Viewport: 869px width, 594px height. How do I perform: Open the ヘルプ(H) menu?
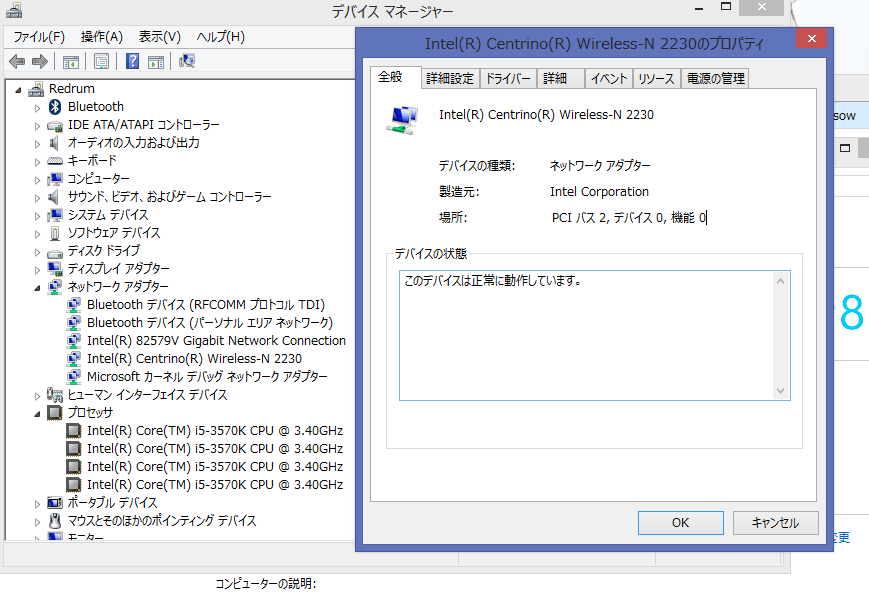[221, 37]
